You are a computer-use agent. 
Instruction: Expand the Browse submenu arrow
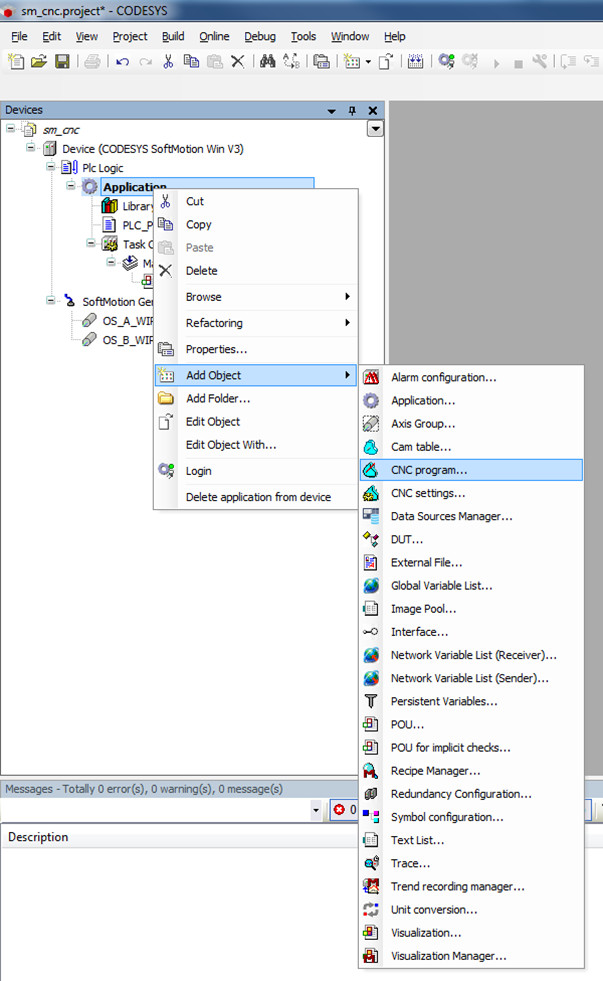point(347,297)
